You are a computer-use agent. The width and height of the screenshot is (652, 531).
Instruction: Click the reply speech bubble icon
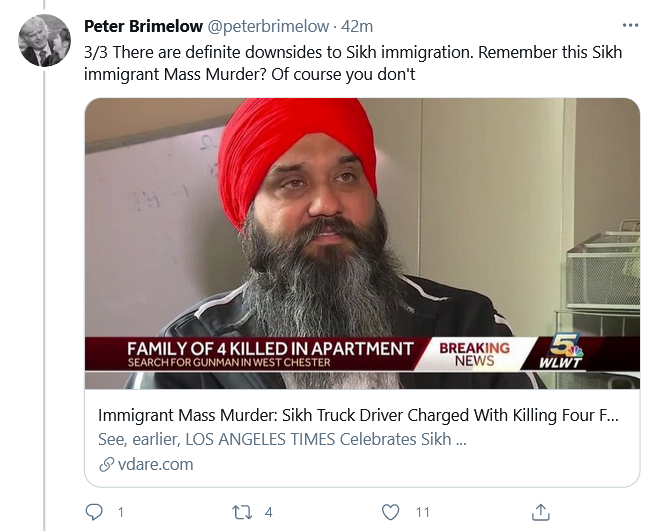click(94, 512)
